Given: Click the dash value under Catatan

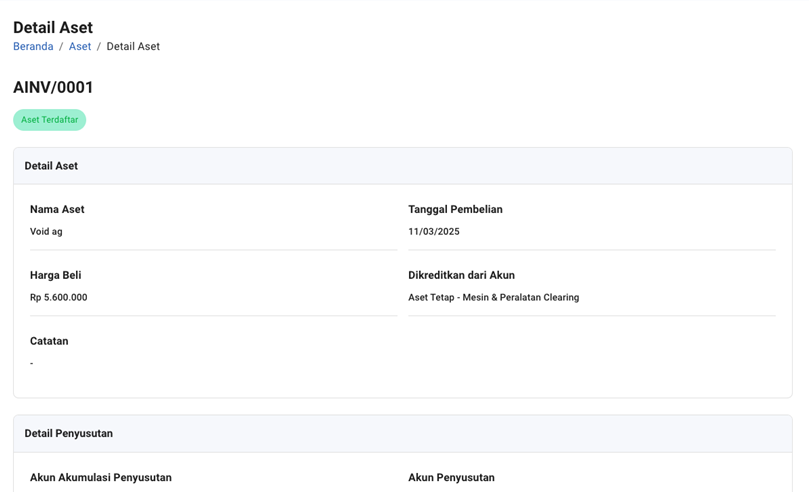Looking at the screenshot, I should 32,364.
